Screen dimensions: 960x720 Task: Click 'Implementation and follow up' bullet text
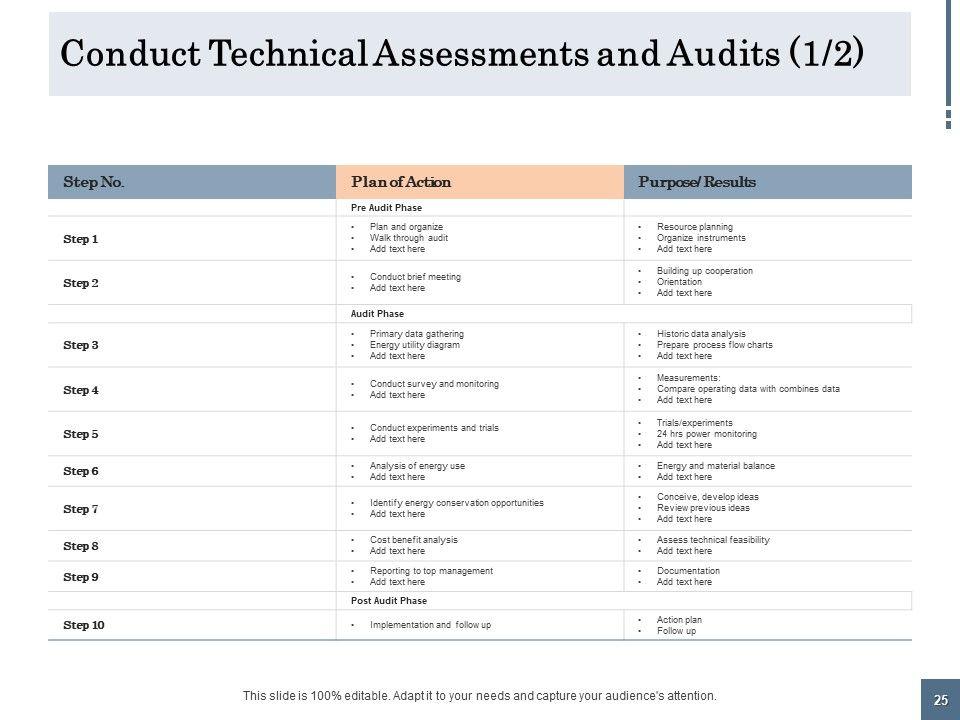[x=430, y=625]
